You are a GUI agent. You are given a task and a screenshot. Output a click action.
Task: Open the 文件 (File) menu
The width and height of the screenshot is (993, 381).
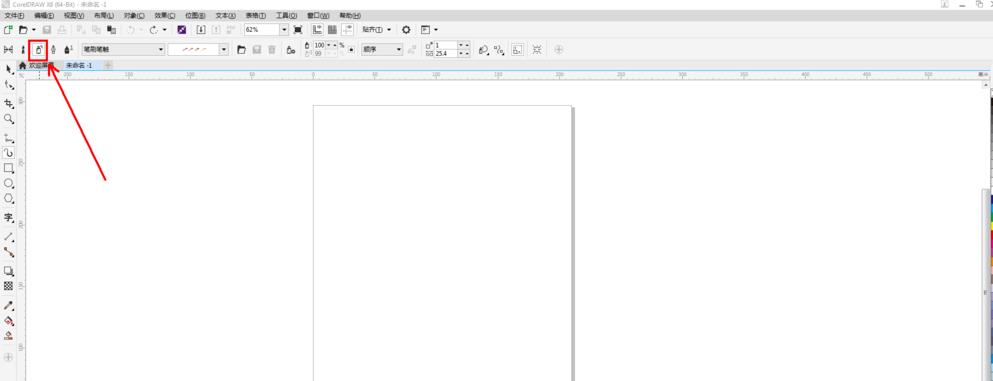pos(14,15)
